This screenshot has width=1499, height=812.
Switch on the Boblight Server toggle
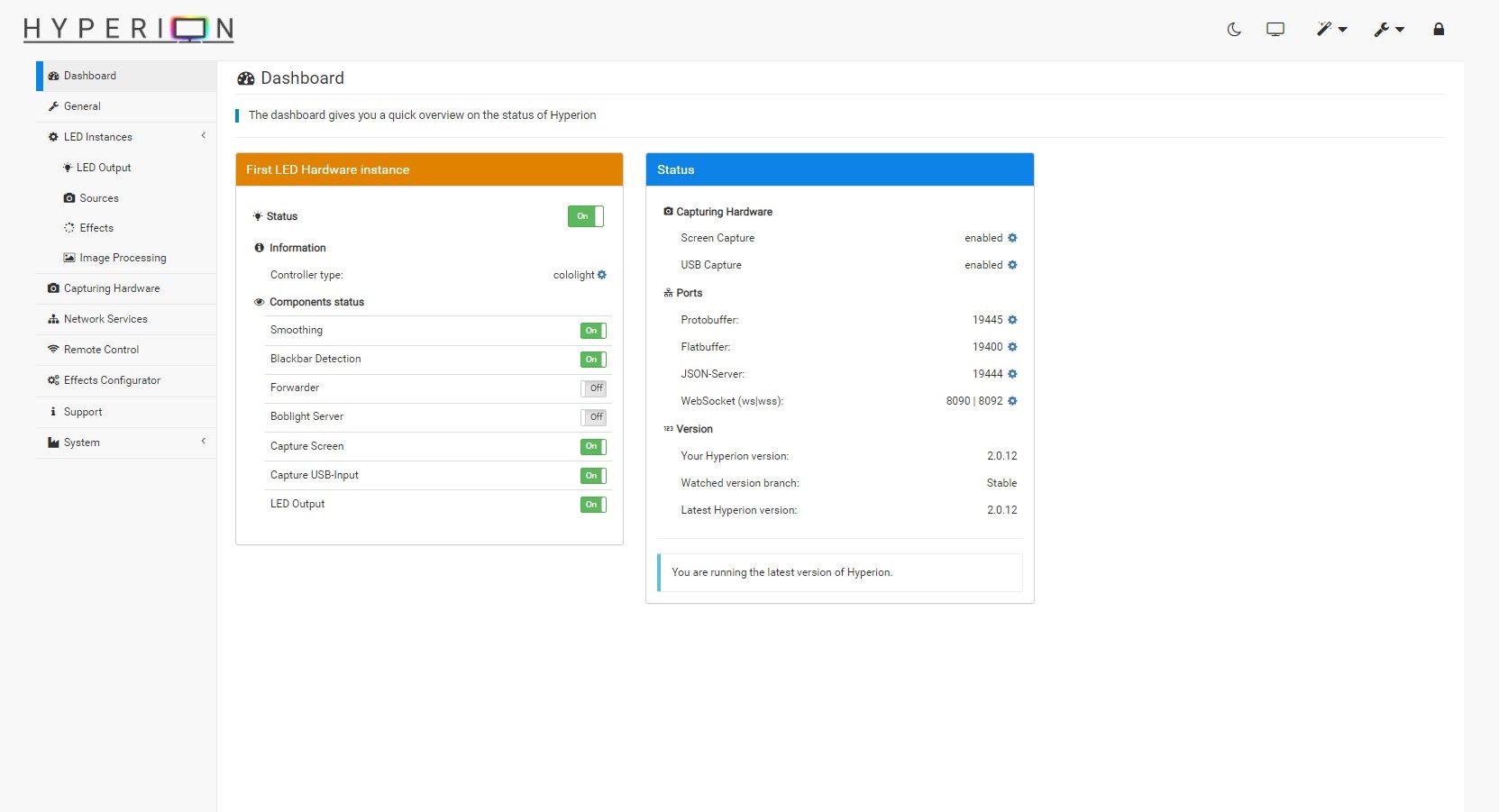click(593, 417)
